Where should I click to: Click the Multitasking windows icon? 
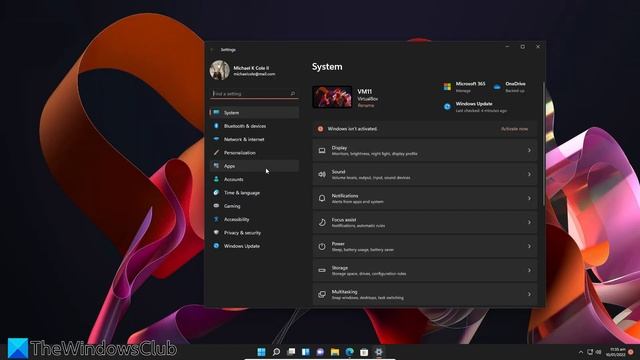(x=322, y=294)
